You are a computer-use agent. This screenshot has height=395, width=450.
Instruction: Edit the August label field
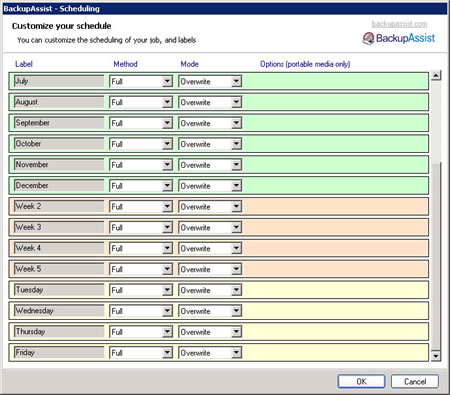pyautogui.click(x=59, y=102)
